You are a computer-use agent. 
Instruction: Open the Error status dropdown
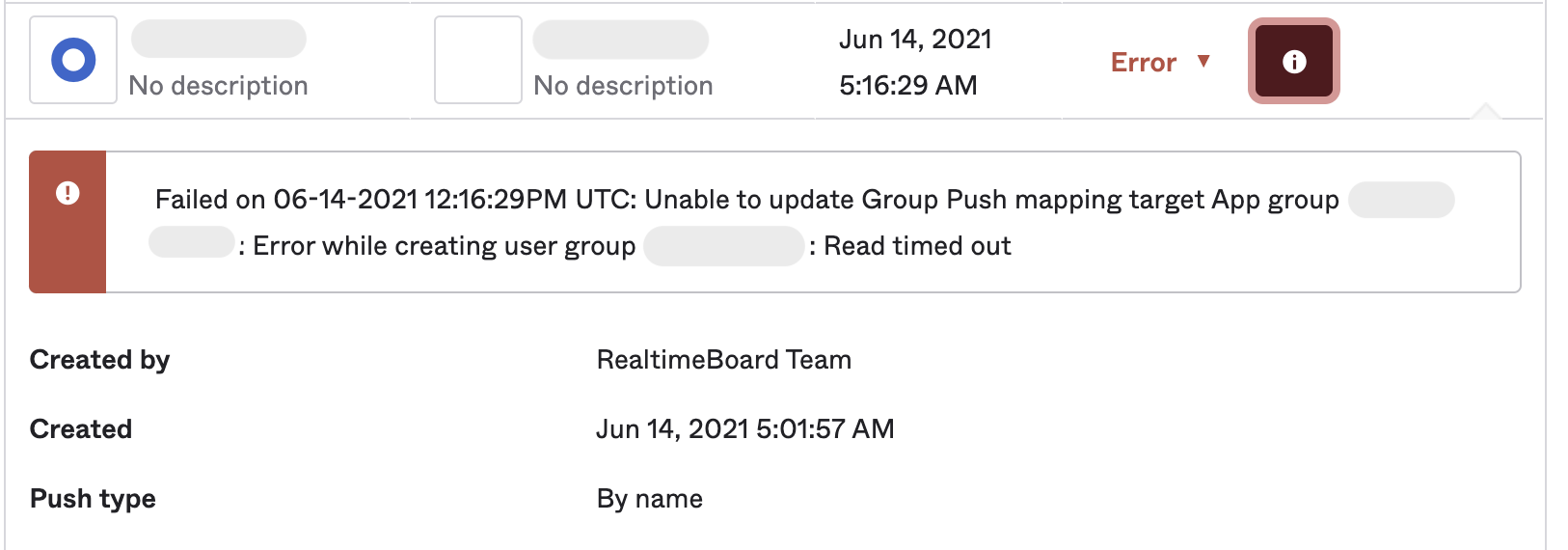point(1160,62)
